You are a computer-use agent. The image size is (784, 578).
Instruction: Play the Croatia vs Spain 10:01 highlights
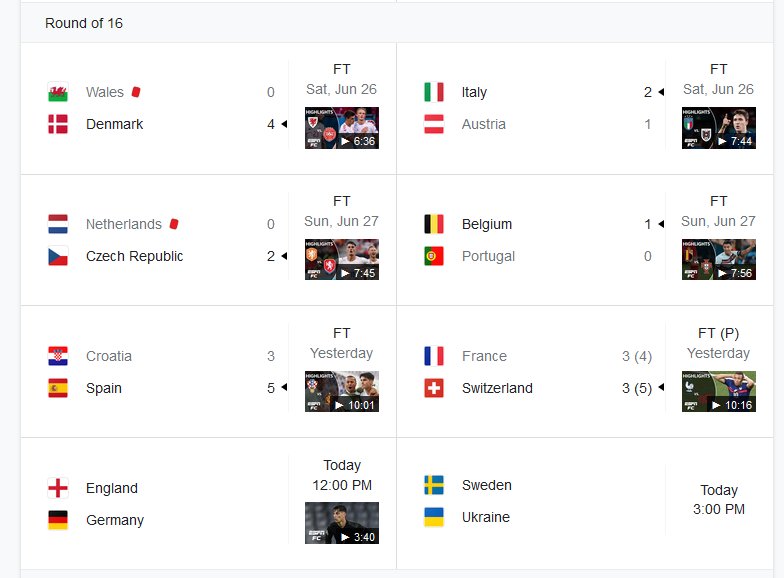pyautogui.click(x=342, y=392)
